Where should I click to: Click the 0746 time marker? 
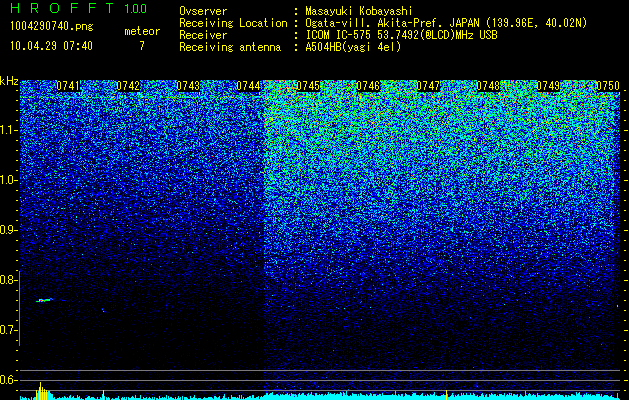[368, 86]
